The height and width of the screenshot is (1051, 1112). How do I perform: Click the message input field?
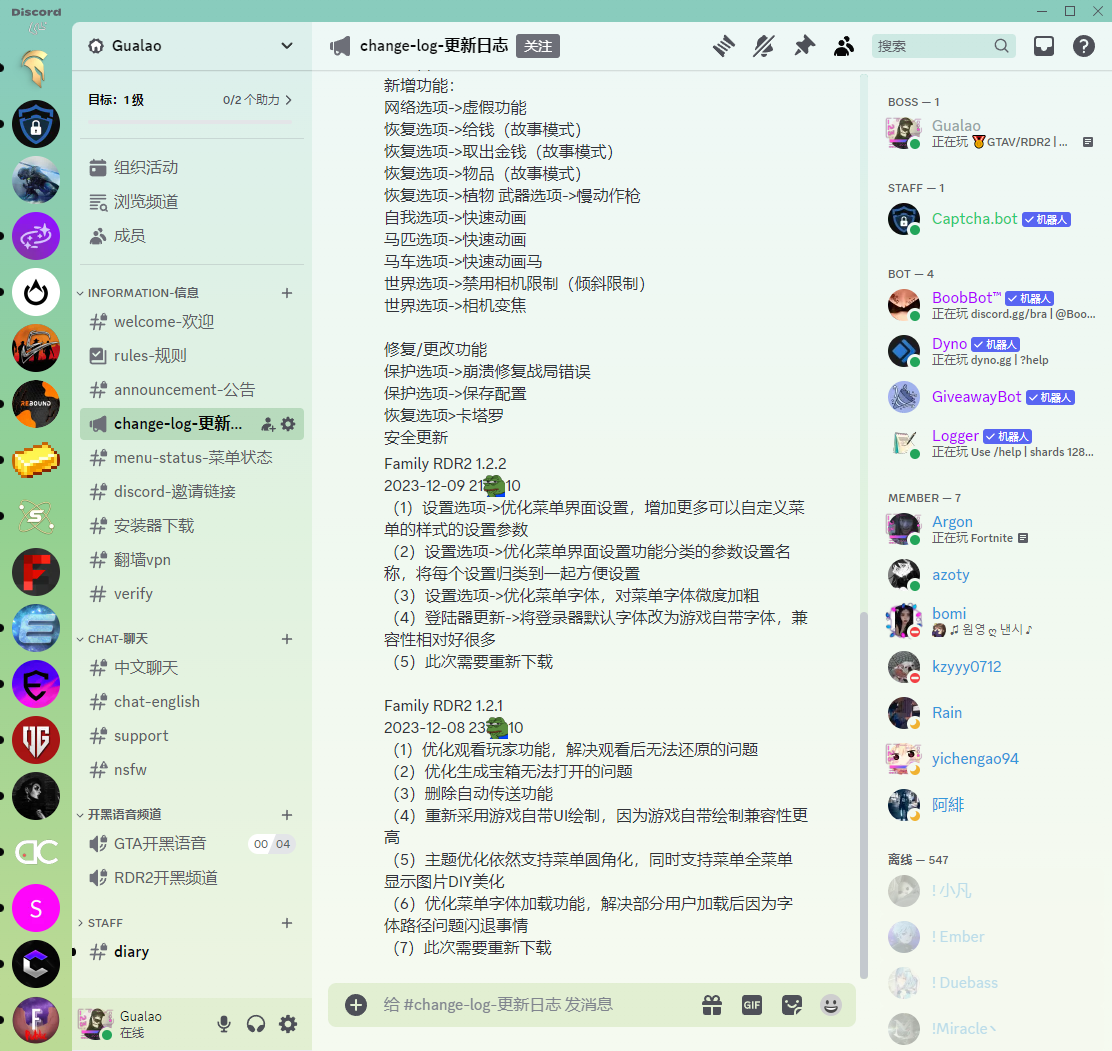[x=532, y=1005]
